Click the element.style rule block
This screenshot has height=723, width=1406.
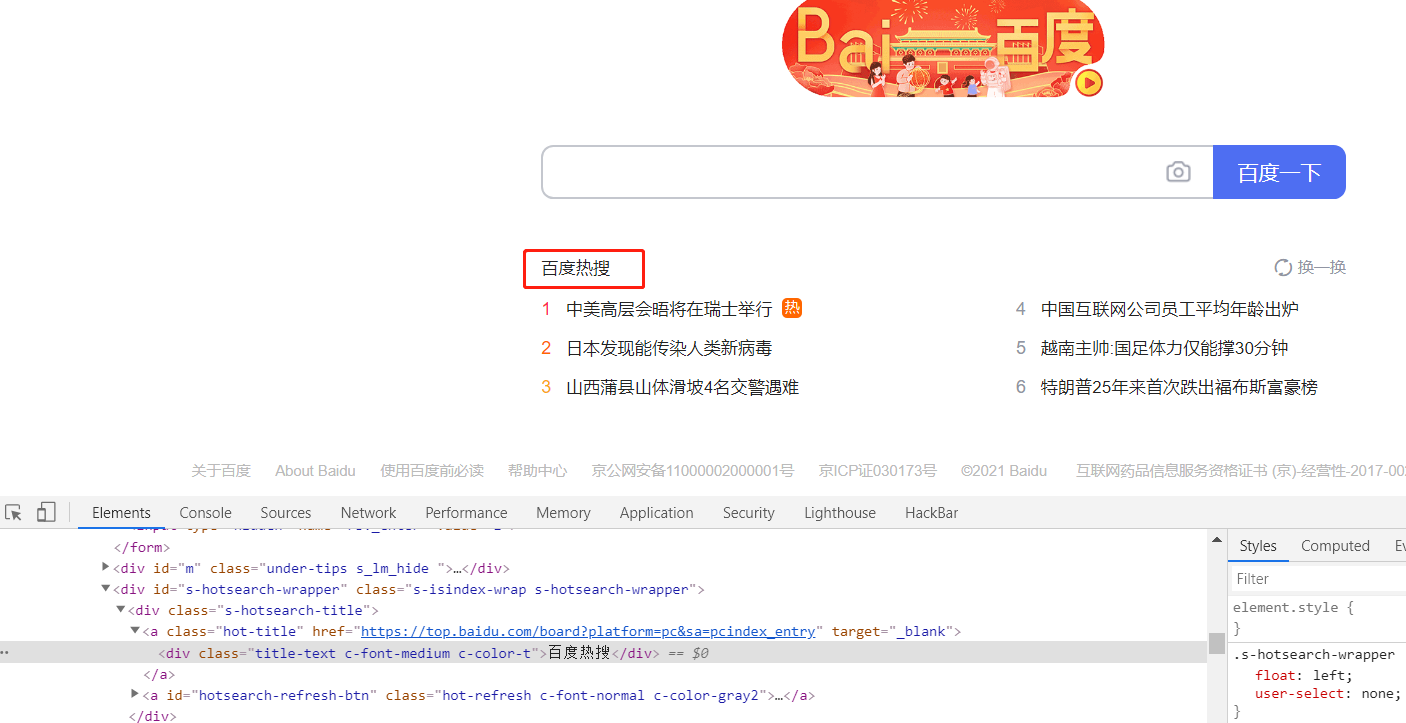(x=1294, y=617)
